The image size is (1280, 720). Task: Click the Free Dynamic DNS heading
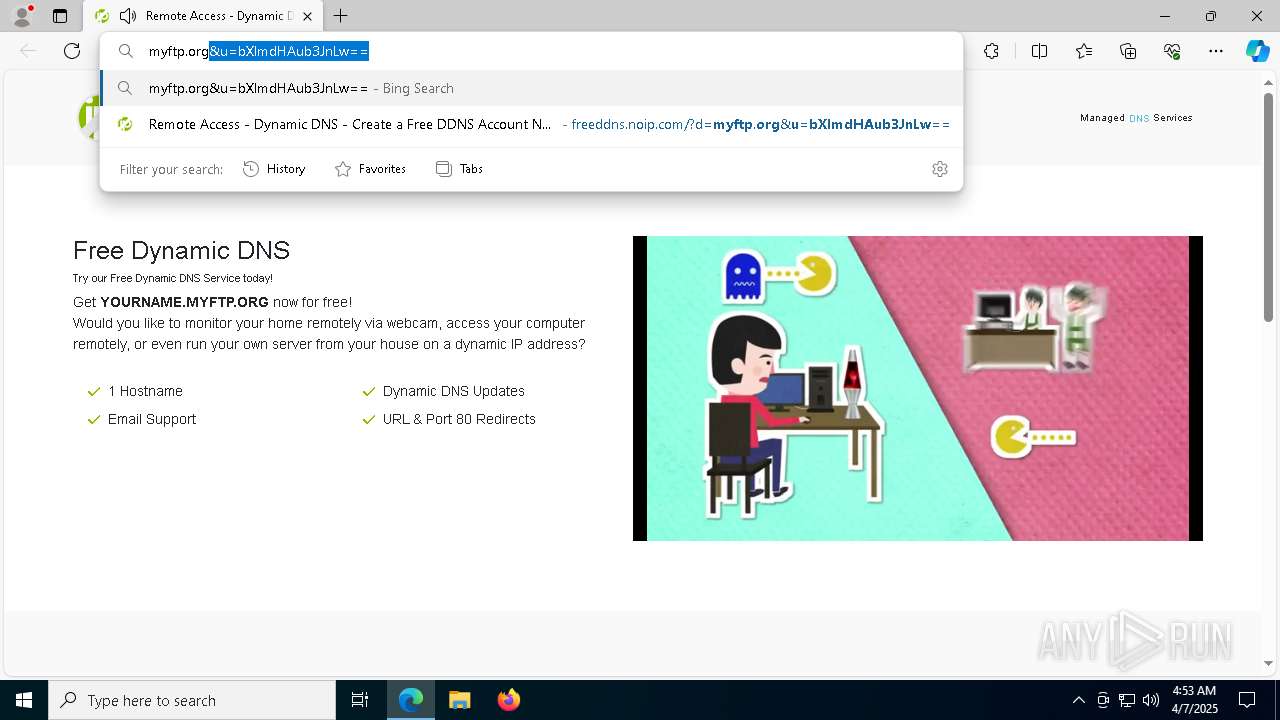pos(181,250)
